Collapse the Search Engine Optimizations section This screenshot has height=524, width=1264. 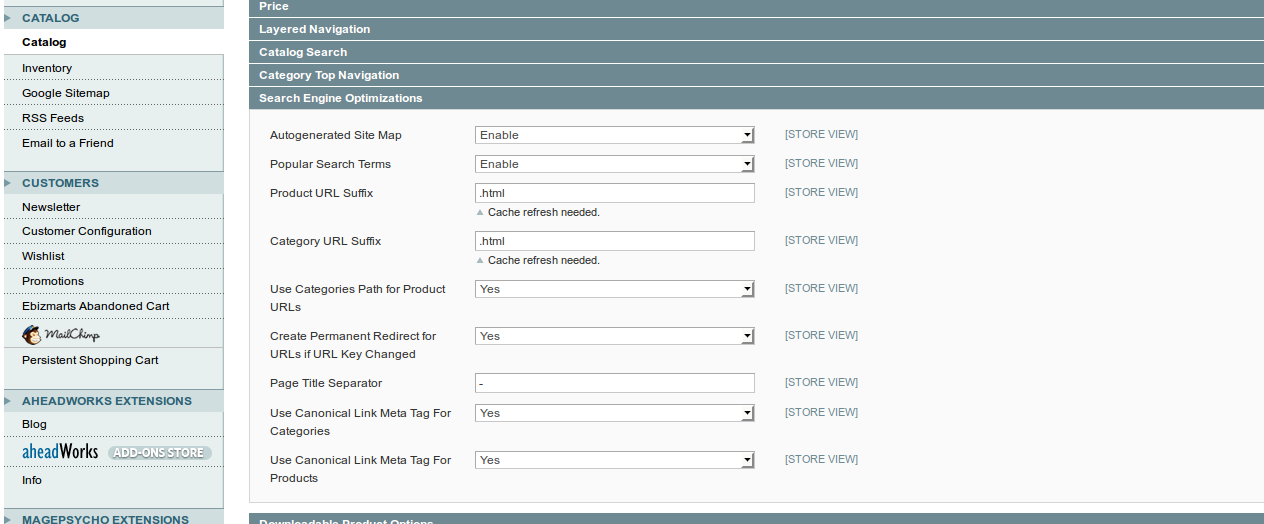pos(340,98)
